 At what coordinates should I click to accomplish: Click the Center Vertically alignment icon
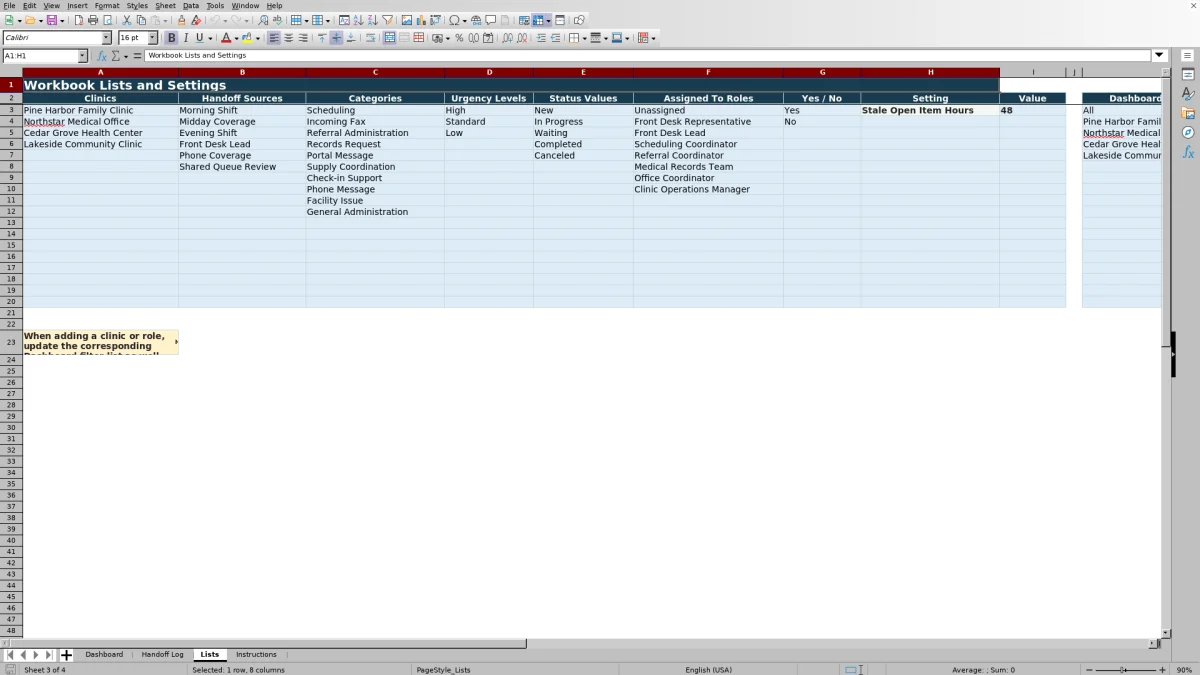point(336,38)
